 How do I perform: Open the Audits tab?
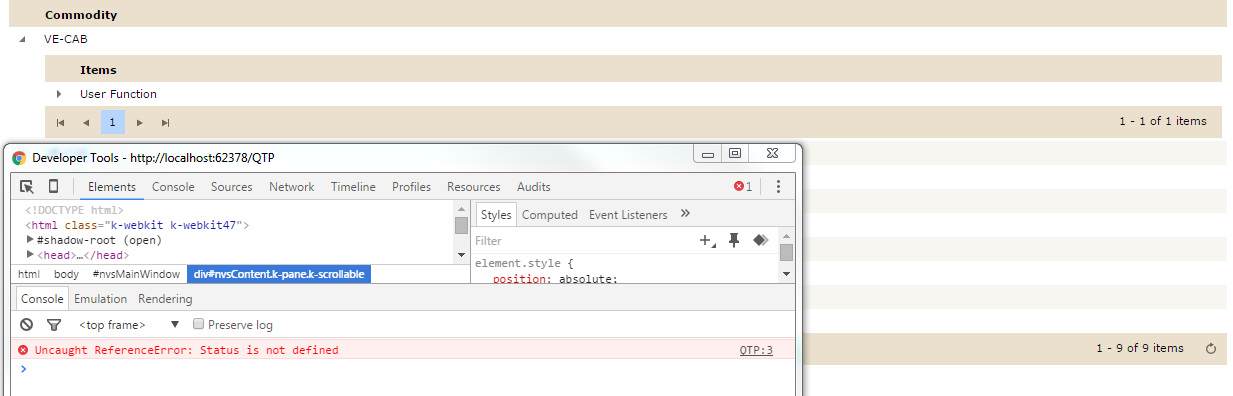pyautogui.click(x=534, y=187)
